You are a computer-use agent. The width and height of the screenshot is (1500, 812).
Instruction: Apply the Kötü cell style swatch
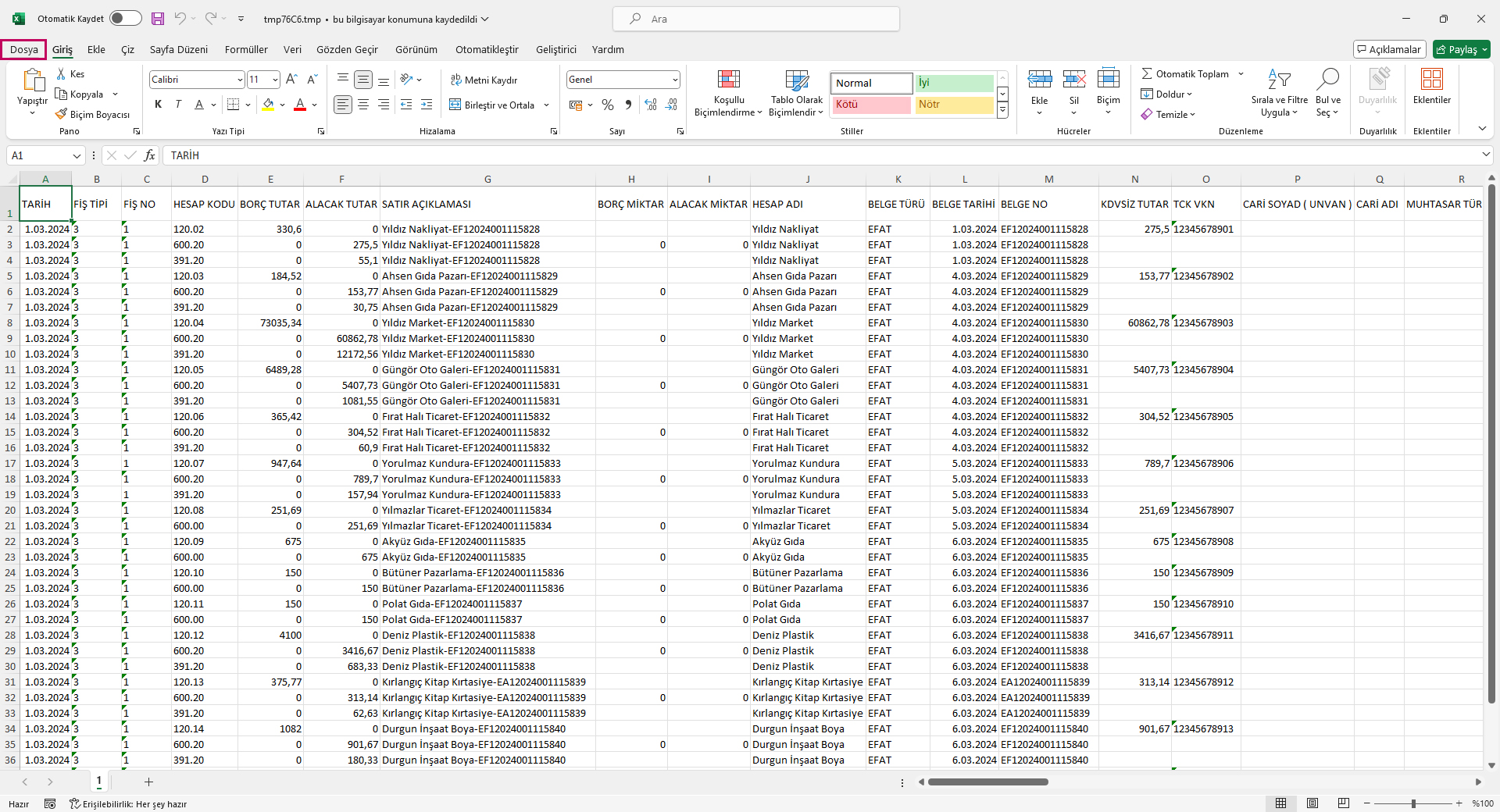[870, 105]
